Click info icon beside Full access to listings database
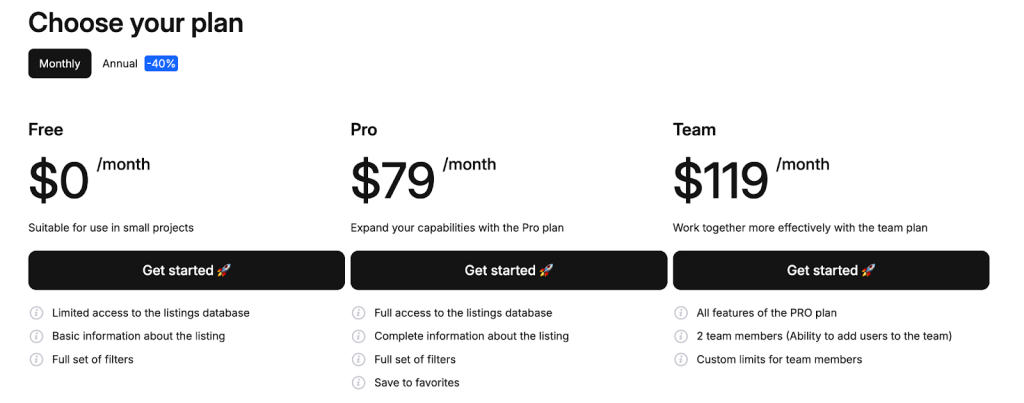The width and height of the screenshot is (1024, 403). [x=358, y=313]
